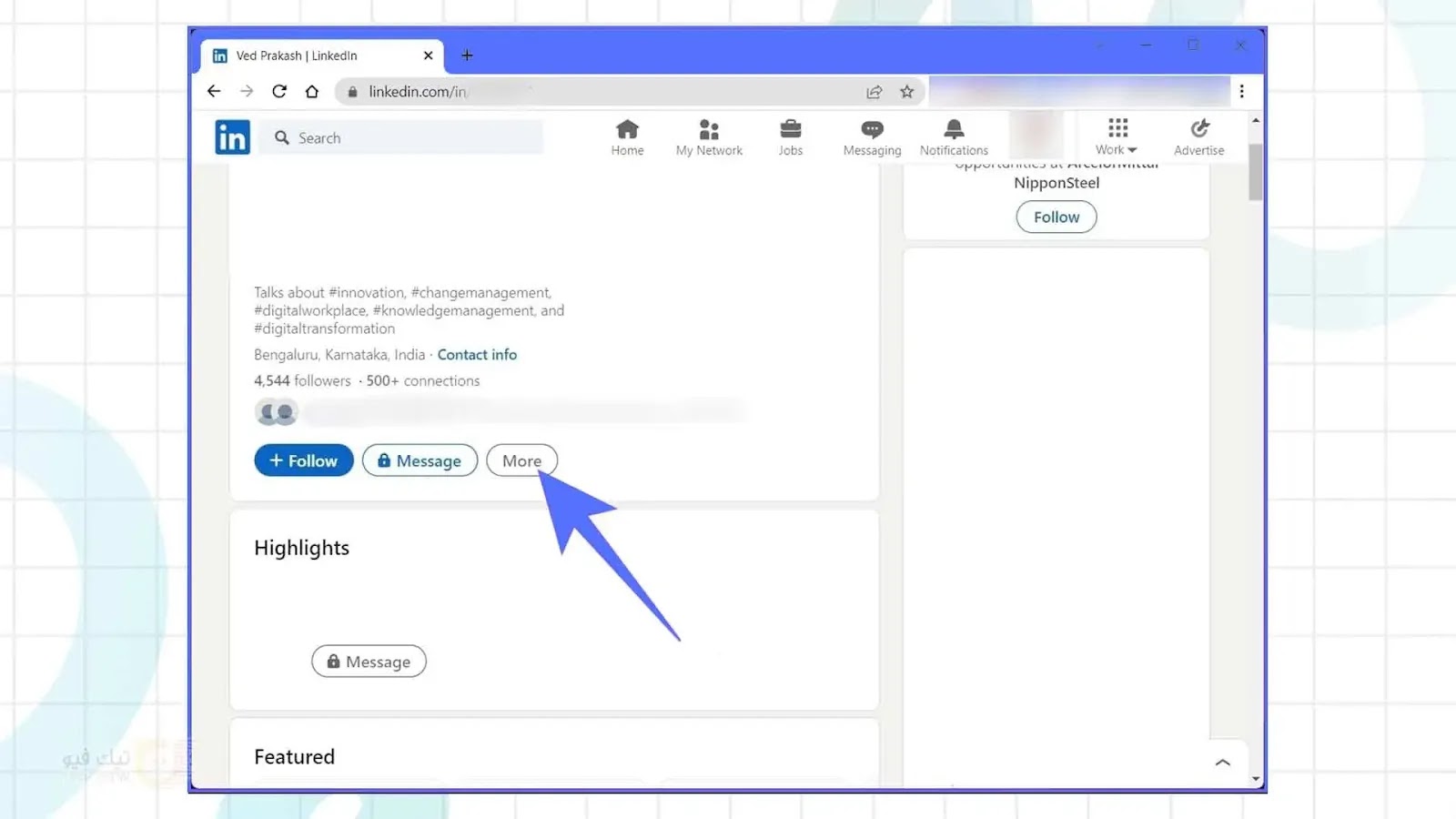Screen dimensions: 1456x819
Task: Click the Message button beside Follow
Action: point(420,460)
